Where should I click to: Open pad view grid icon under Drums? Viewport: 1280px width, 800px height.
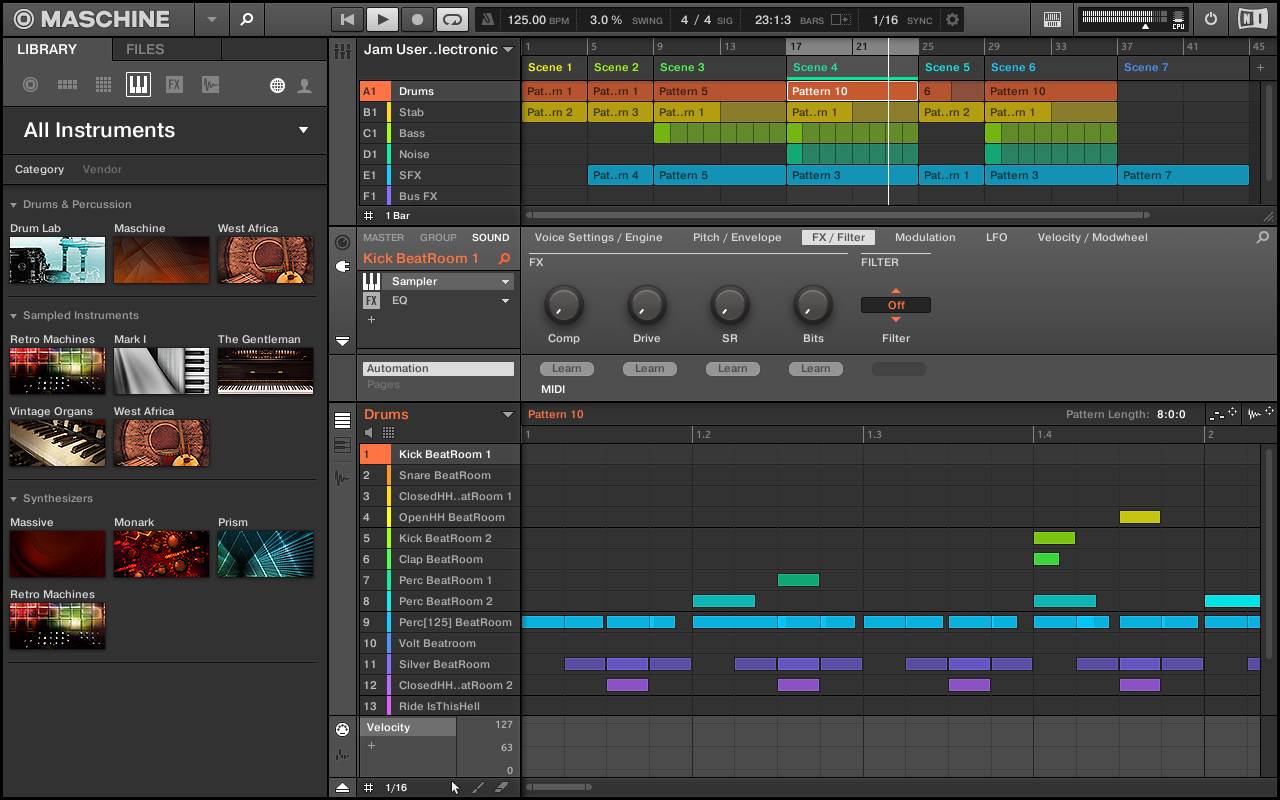tap(388, 433)
